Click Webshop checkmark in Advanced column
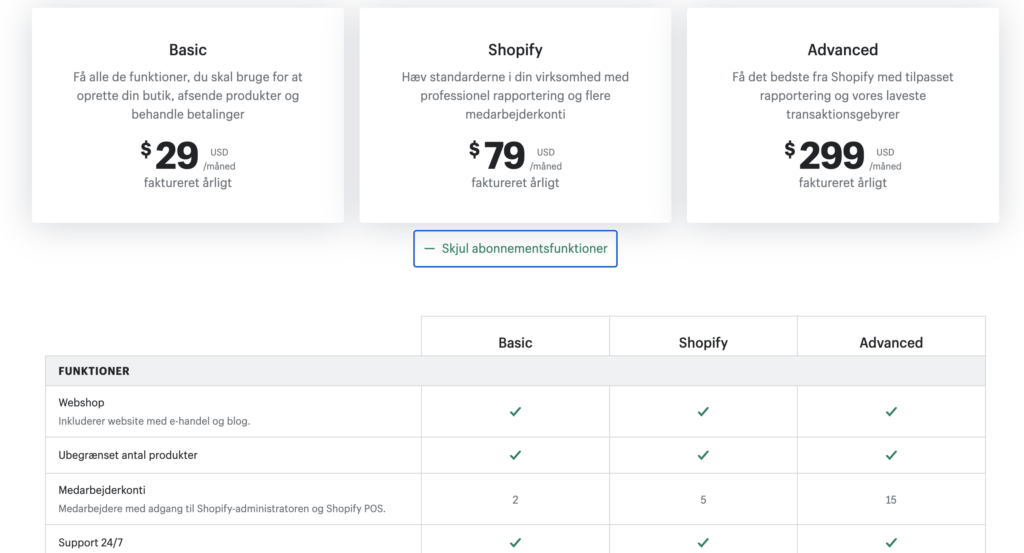1024x553 pixels. click(x=891, y=411)
